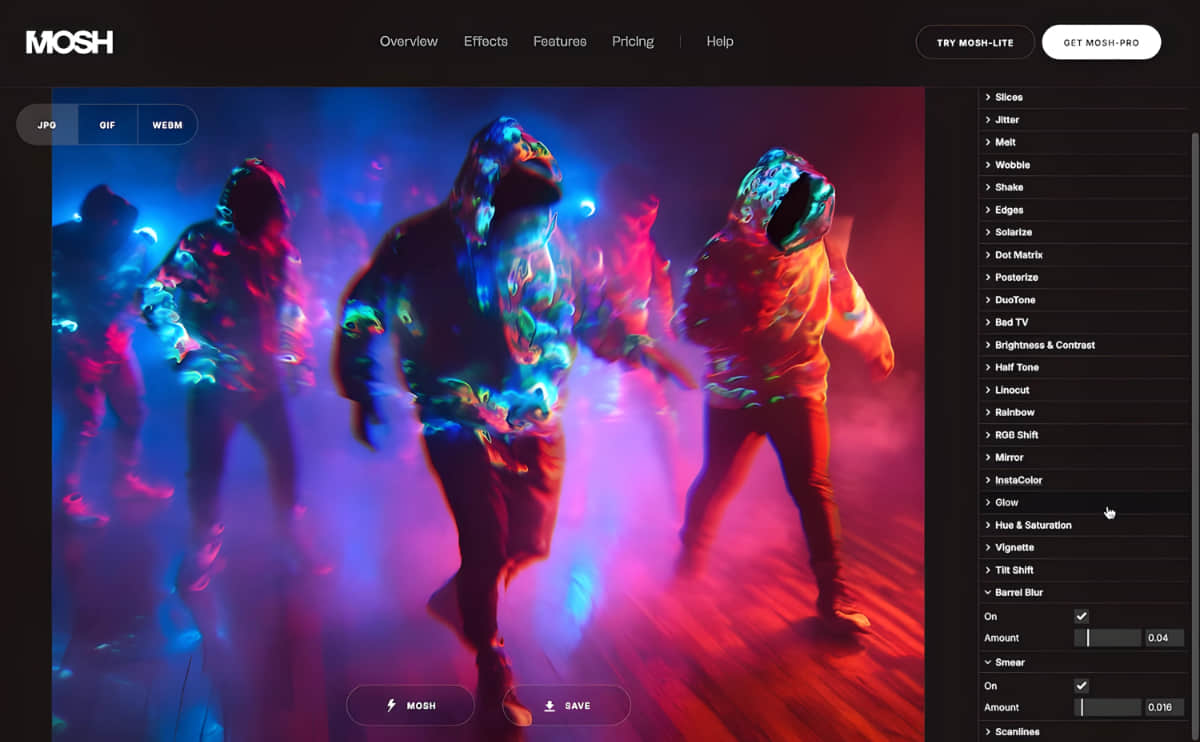This screenshot has height=742, width=1200.
Task: Select the GIF output format
Action: pyautogui.click(x=107, y=126)
